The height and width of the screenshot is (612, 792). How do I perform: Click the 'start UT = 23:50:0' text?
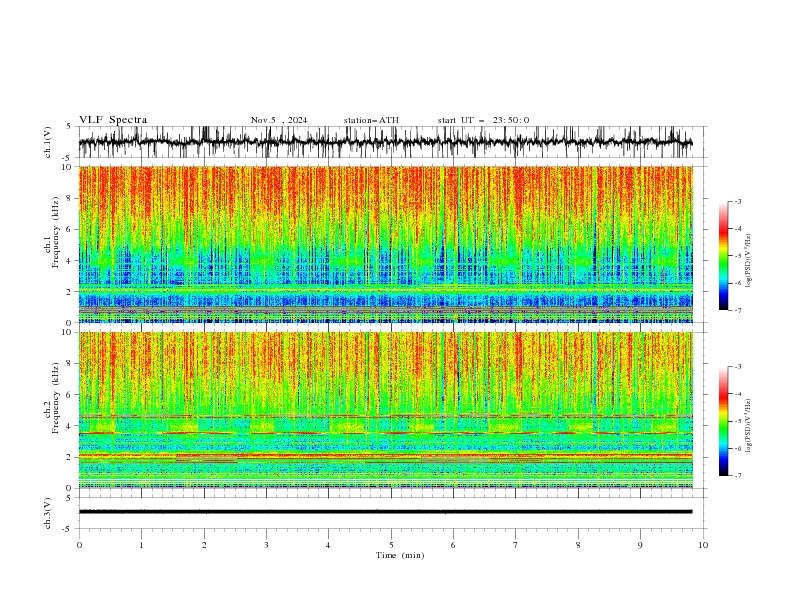483,120
